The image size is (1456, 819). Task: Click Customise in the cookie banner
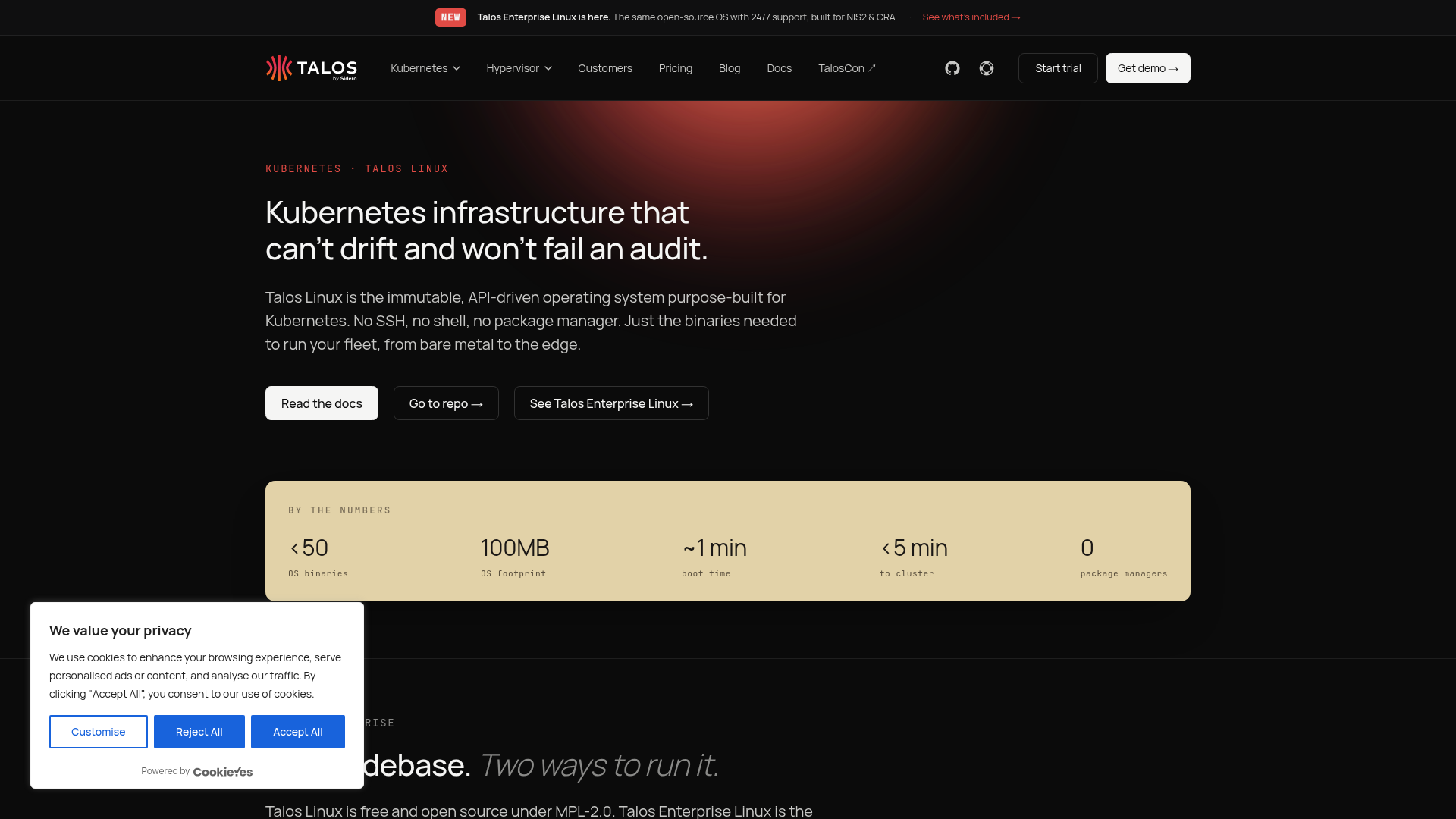point(99,732)
